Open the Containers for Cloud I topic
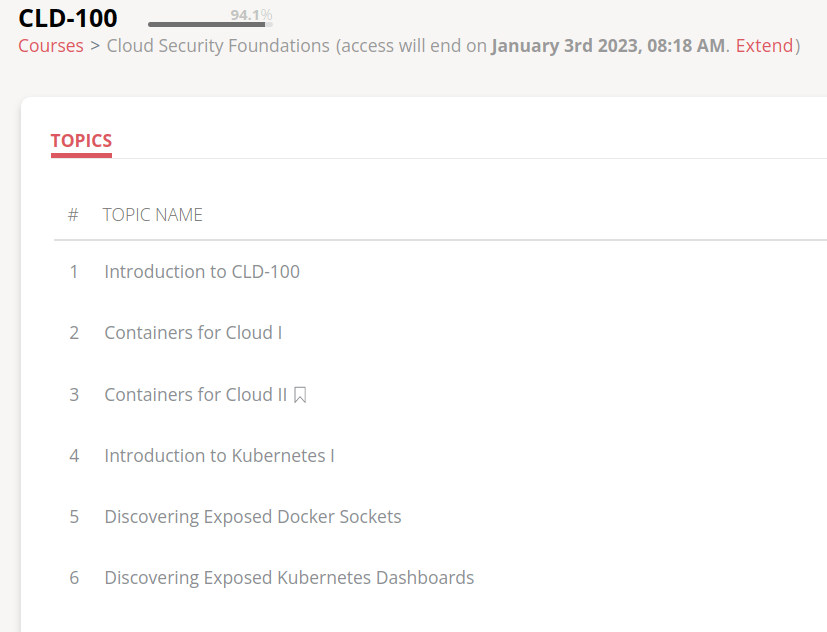This screenshot has width=827, height=632. [193, 333]
